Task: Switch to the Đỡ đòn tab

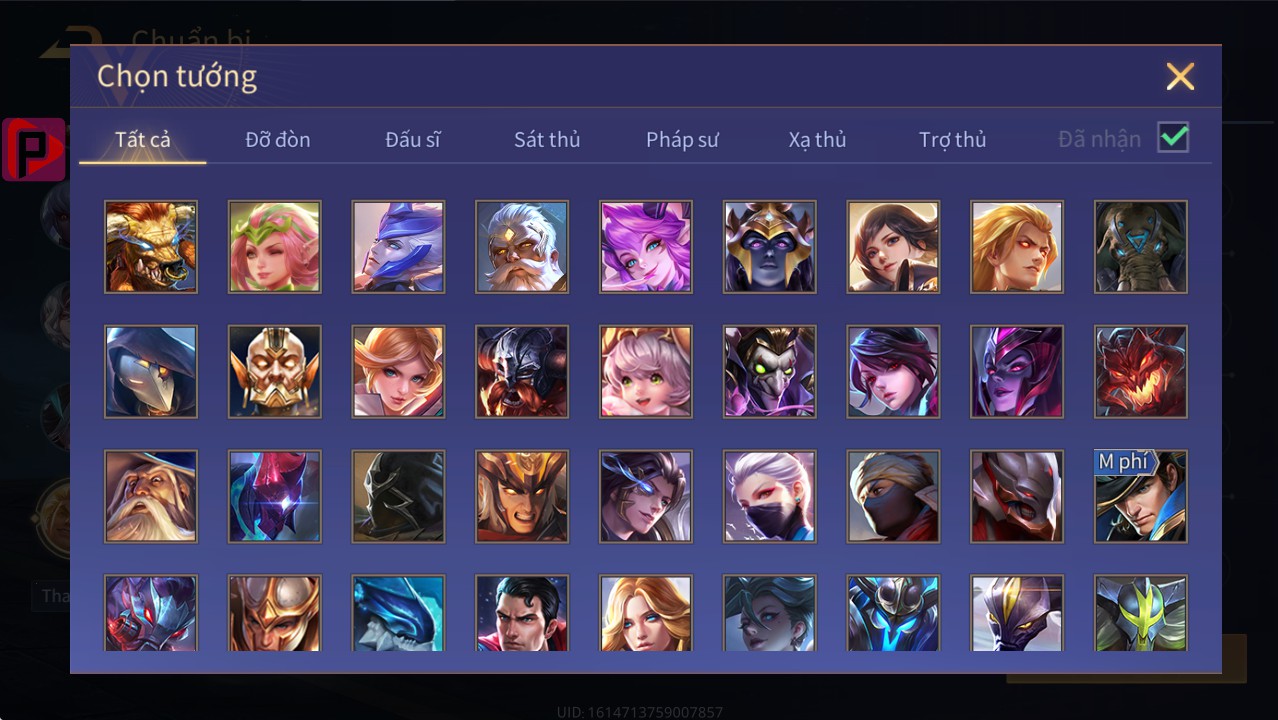Action: point(278,140)
